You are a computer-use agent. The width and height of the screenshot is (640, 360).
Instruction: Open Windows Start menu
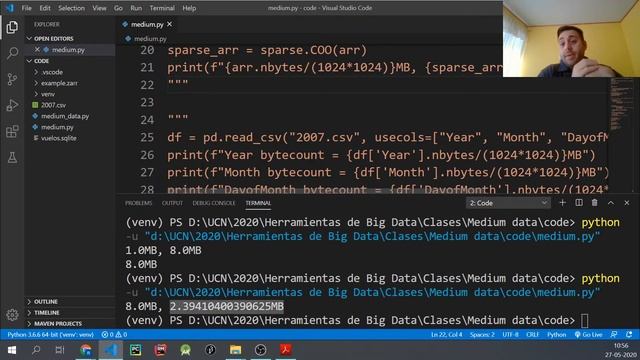(11, 350)
